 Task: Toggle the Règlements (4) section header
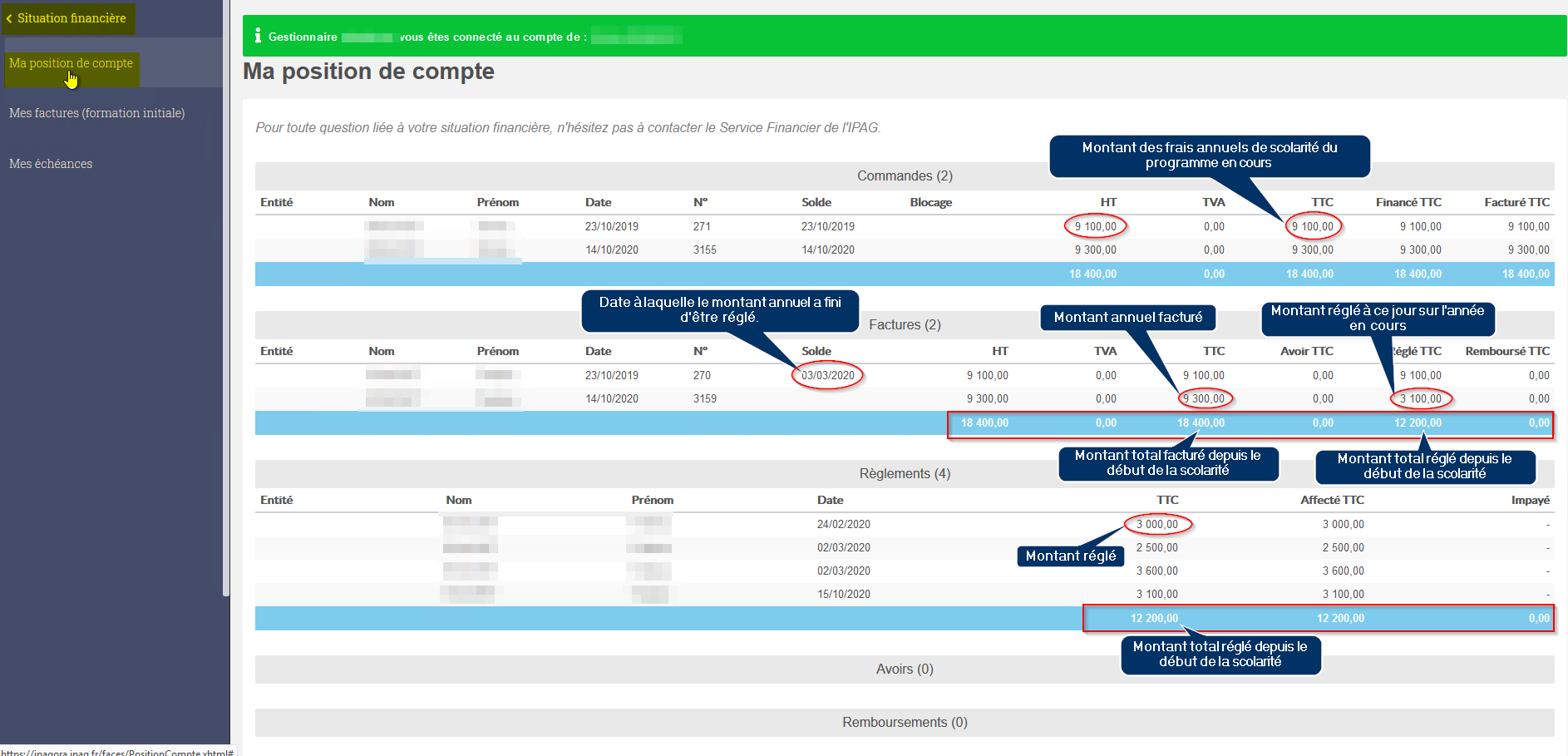coord(905,473)
